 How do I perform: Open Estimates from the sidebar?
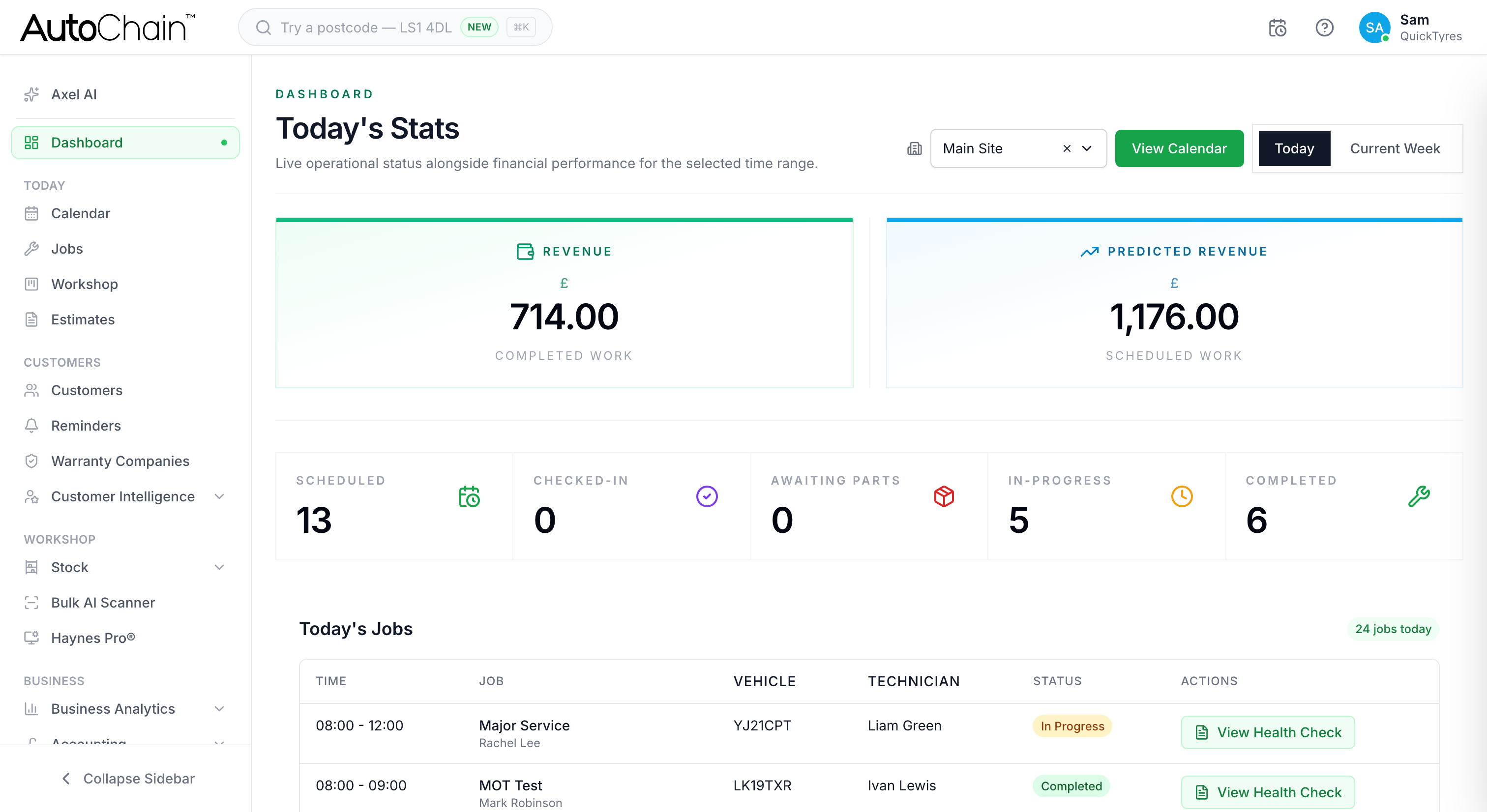click(125, 319)
